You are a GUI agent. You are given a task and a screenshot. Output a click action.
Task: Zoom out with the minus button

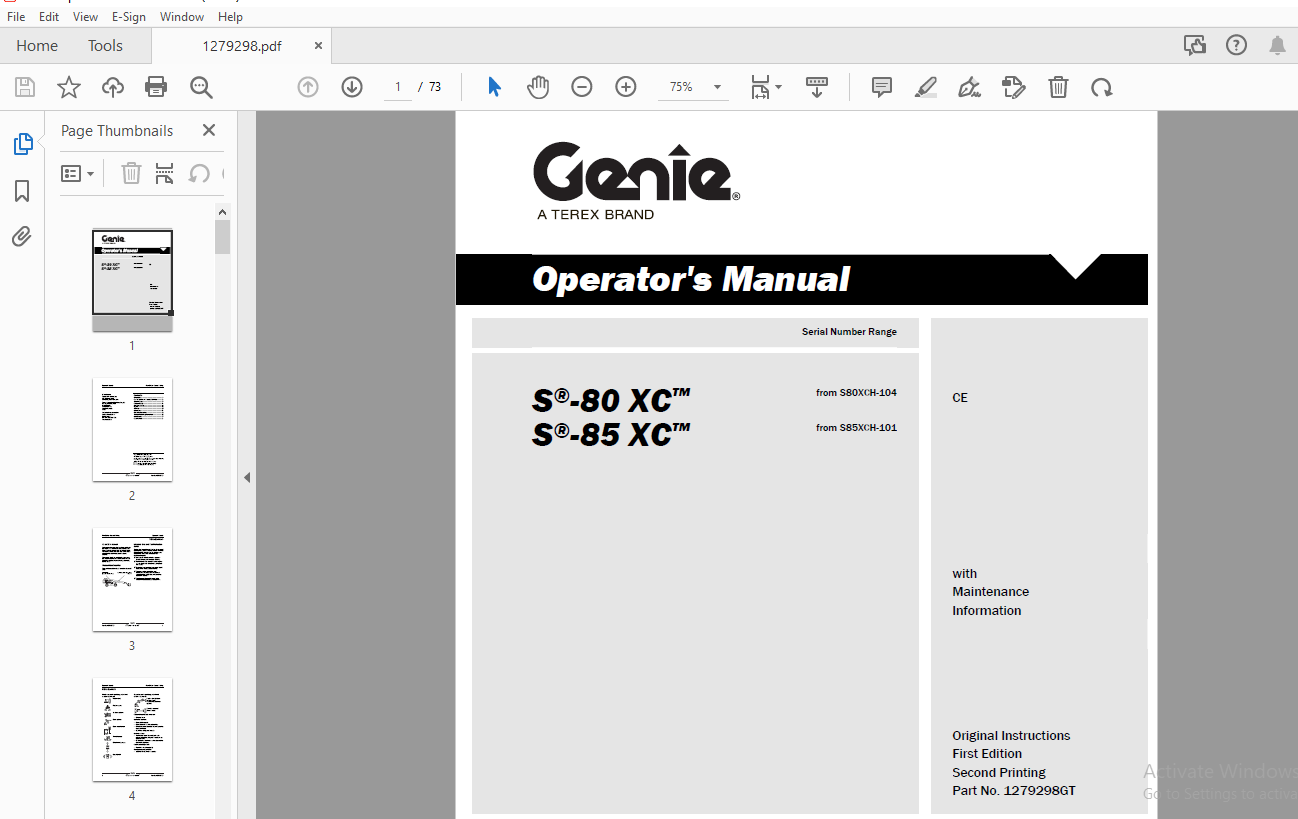tap(582, 87)
